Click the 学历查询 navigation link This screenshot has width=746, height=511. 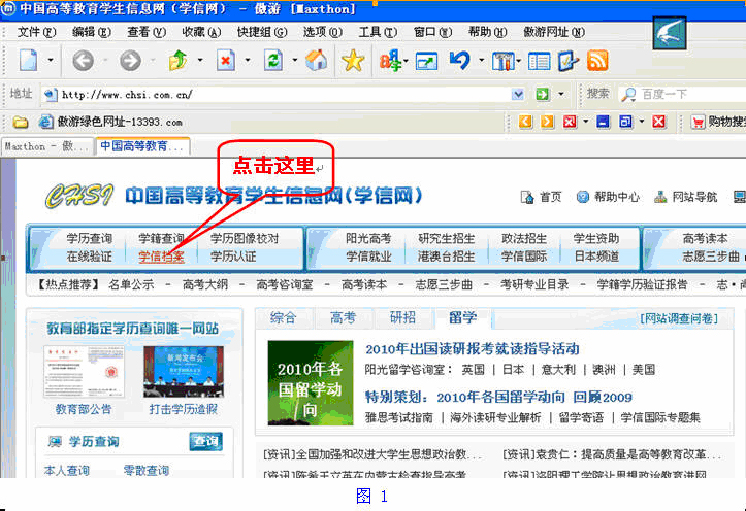89,238
